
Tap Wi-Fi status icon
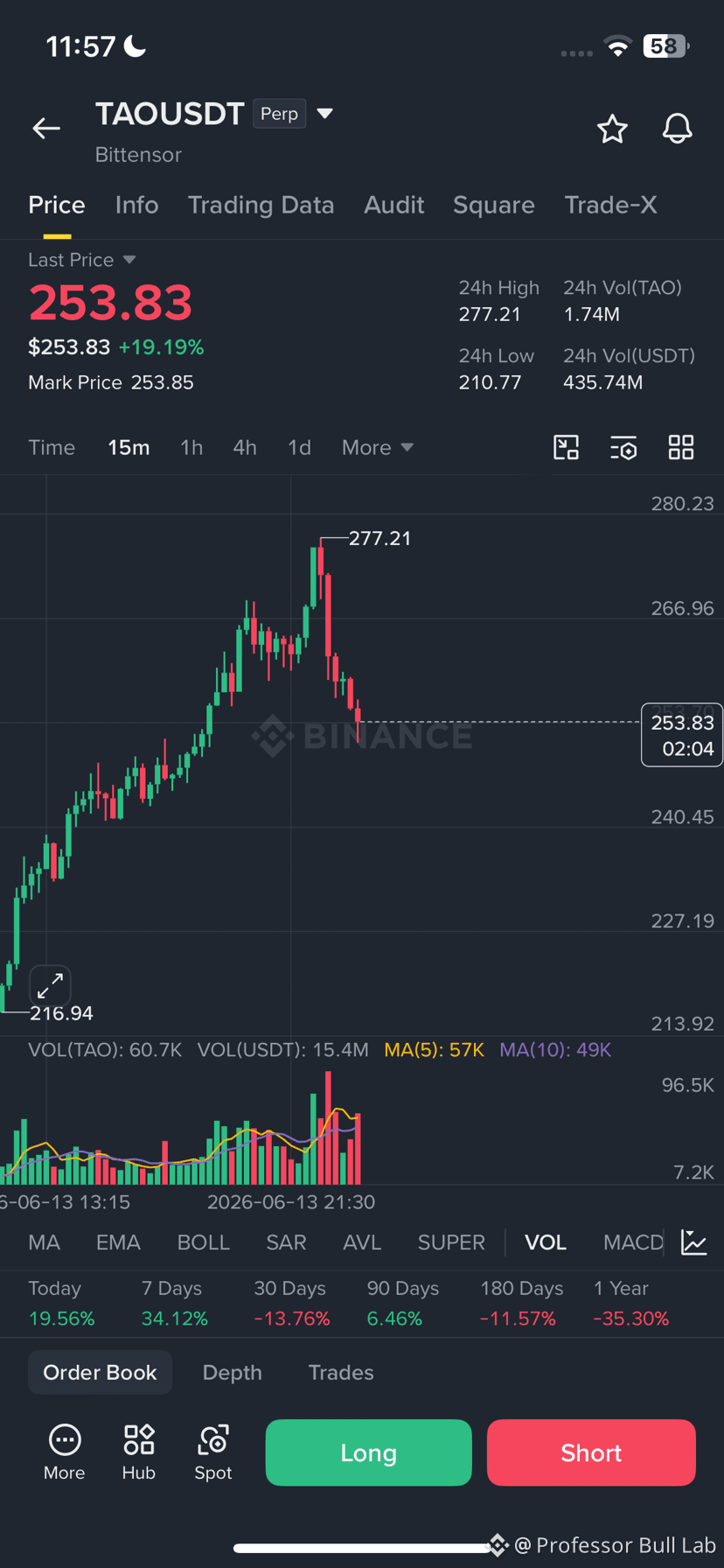point(618,47)
